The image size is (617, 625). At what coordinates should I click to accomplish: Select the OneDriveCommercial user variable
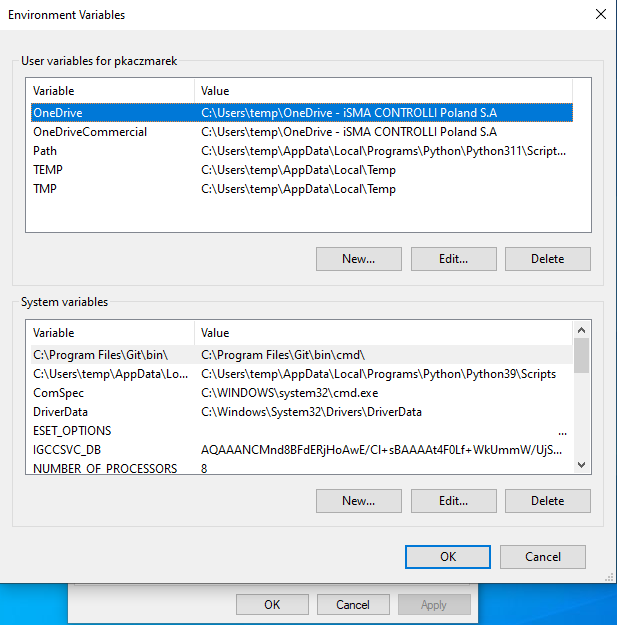coord(90,132)
